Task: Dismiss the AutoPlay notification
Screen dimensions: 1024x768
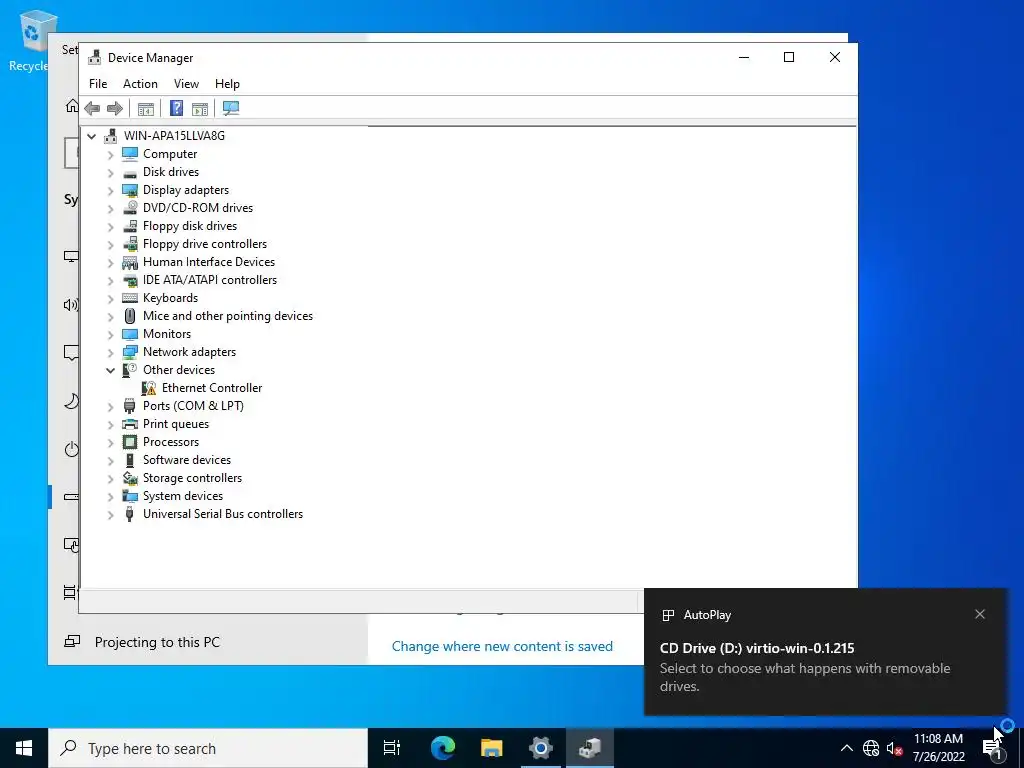Action: pyautogui.click(x=980, y=614)
